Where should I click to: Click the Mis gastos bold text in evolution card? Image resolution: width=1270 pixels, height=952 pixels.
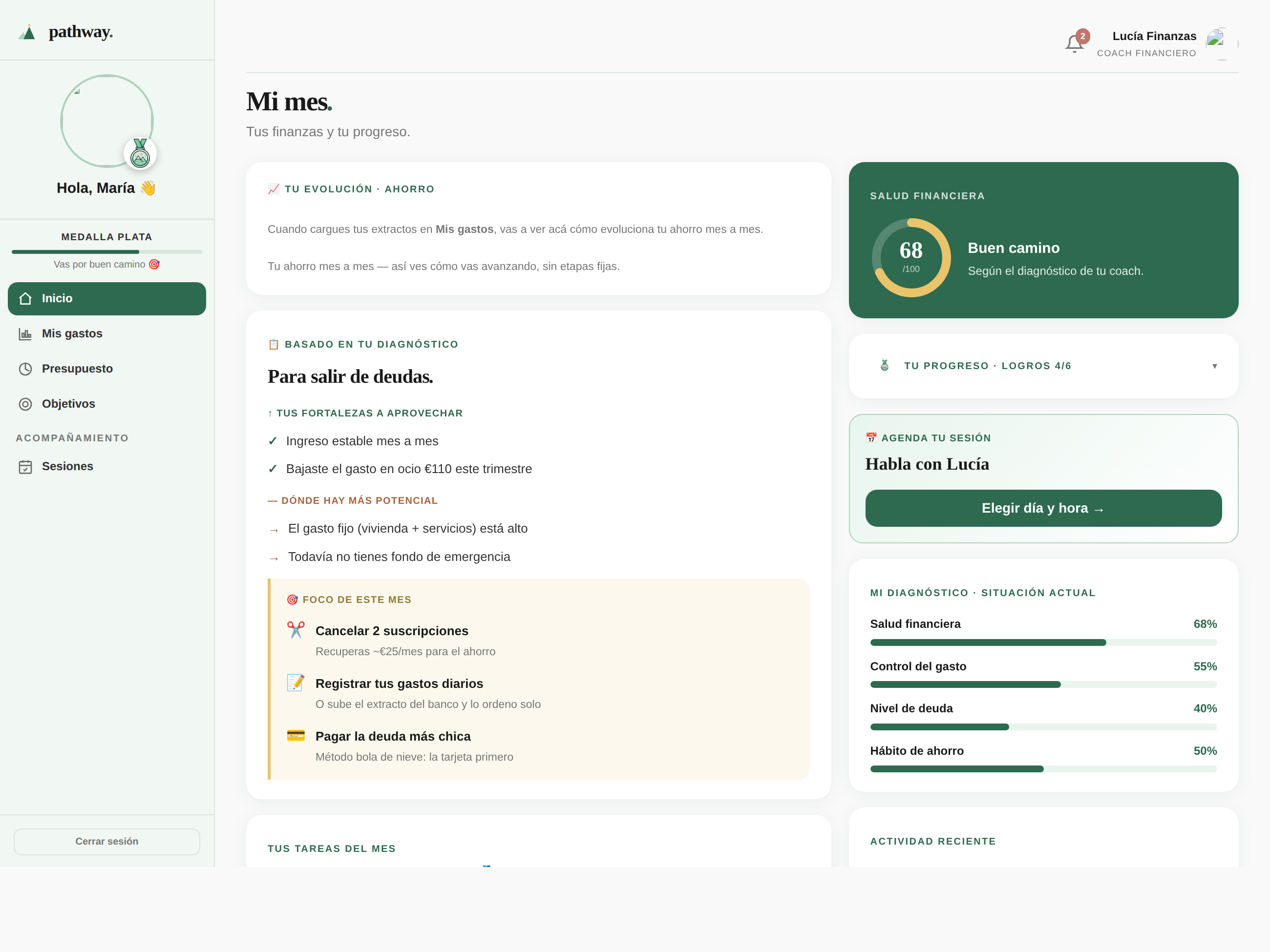(x=464, y=229)
